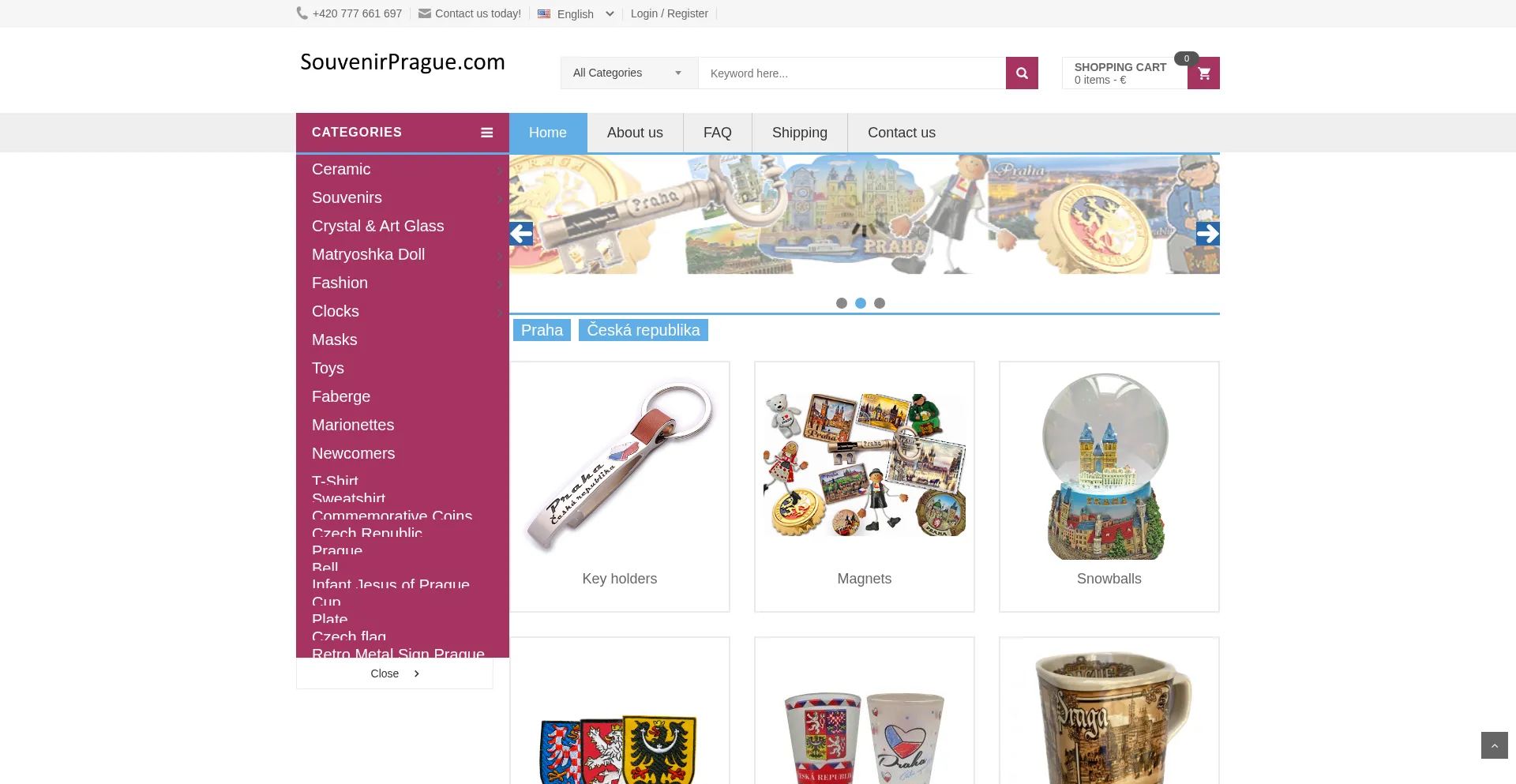The height and width of the screenshot is (784, 1516).
Task: Click the previous slide left arrow
Action: 521,234
